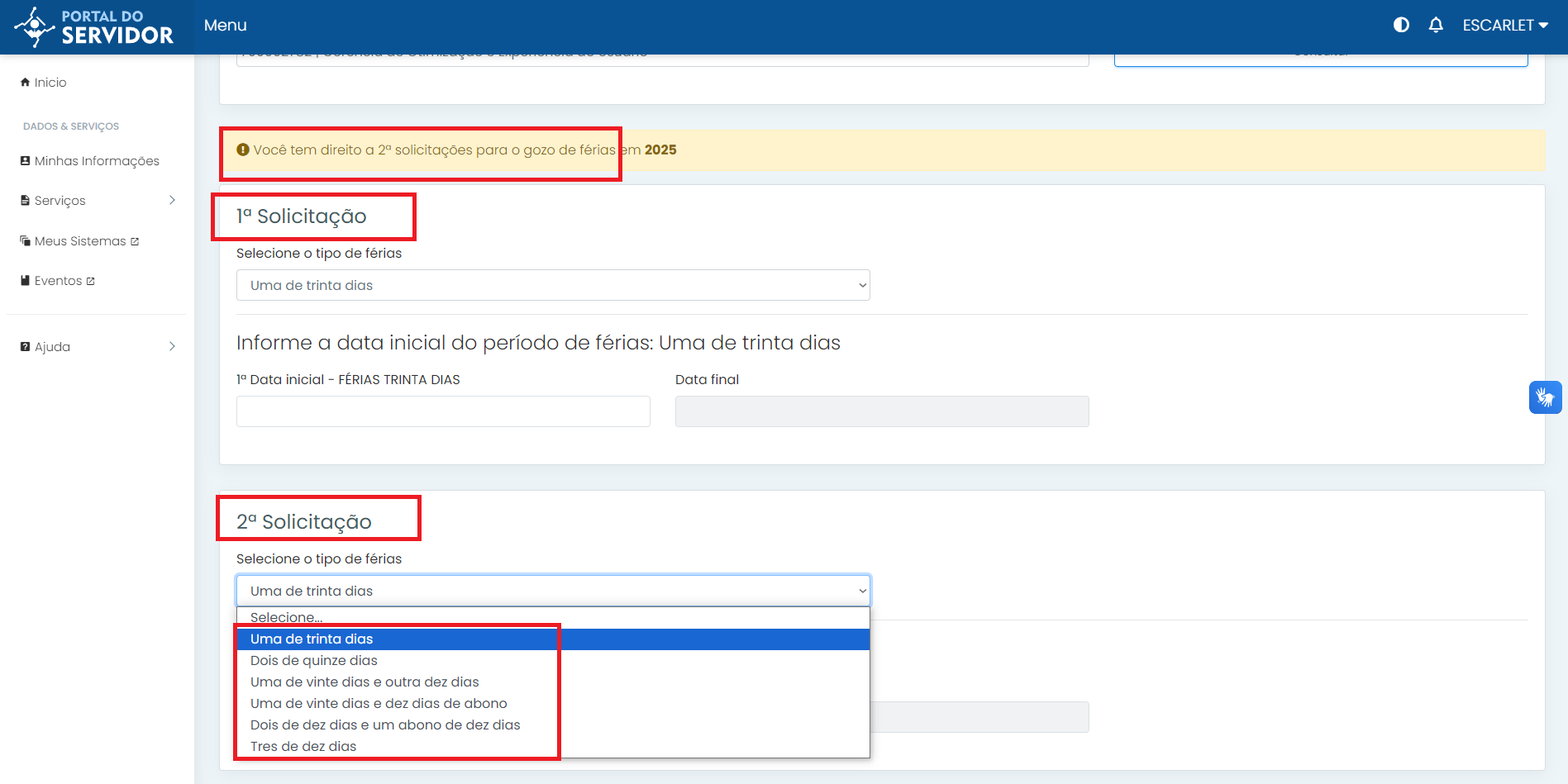Expand the Ajuda sidebar menu

point(98,346)
